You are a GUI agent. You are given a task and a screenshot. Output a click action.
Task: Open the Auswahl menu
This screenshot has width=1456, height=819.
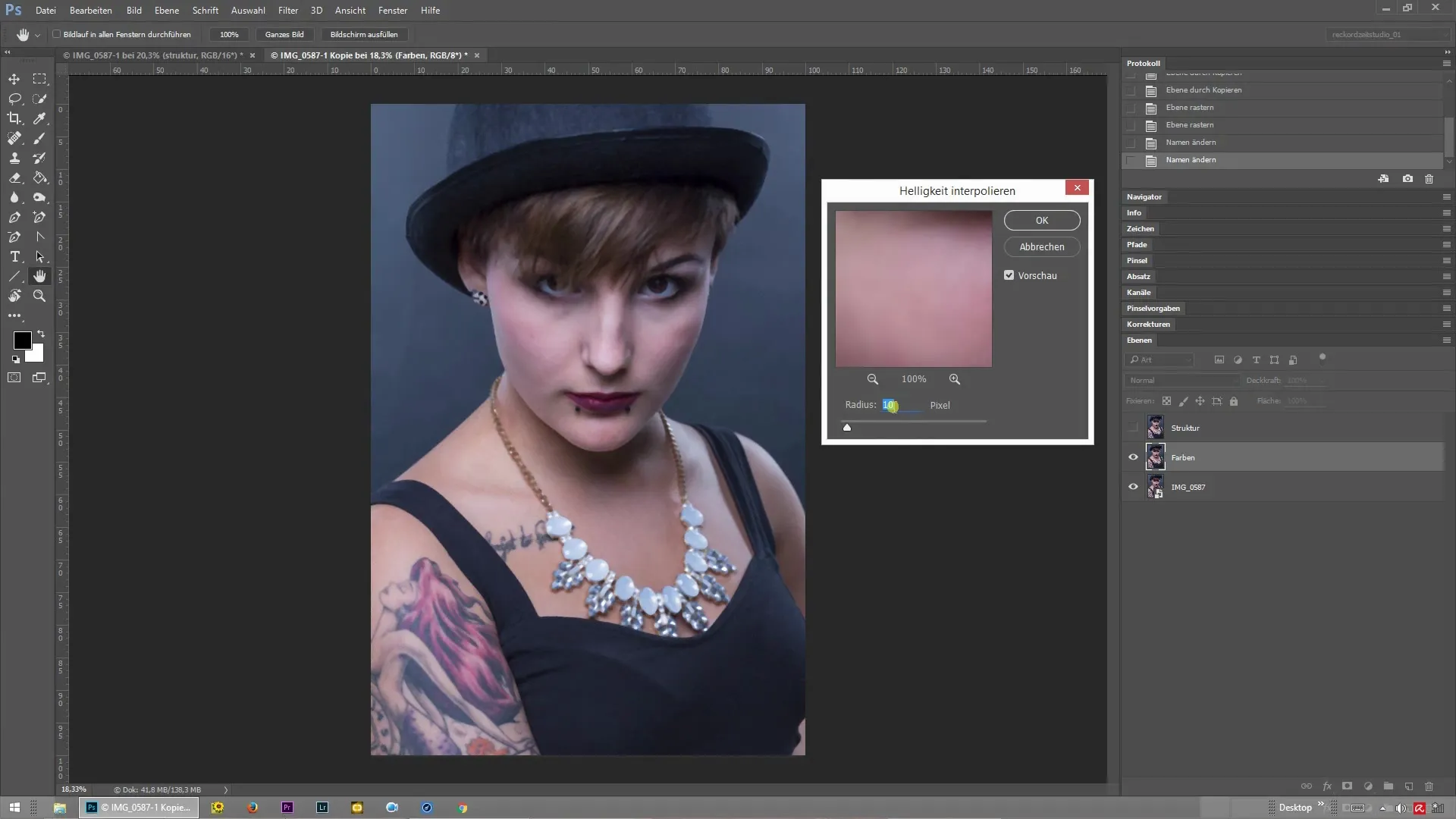coord(248,11)
